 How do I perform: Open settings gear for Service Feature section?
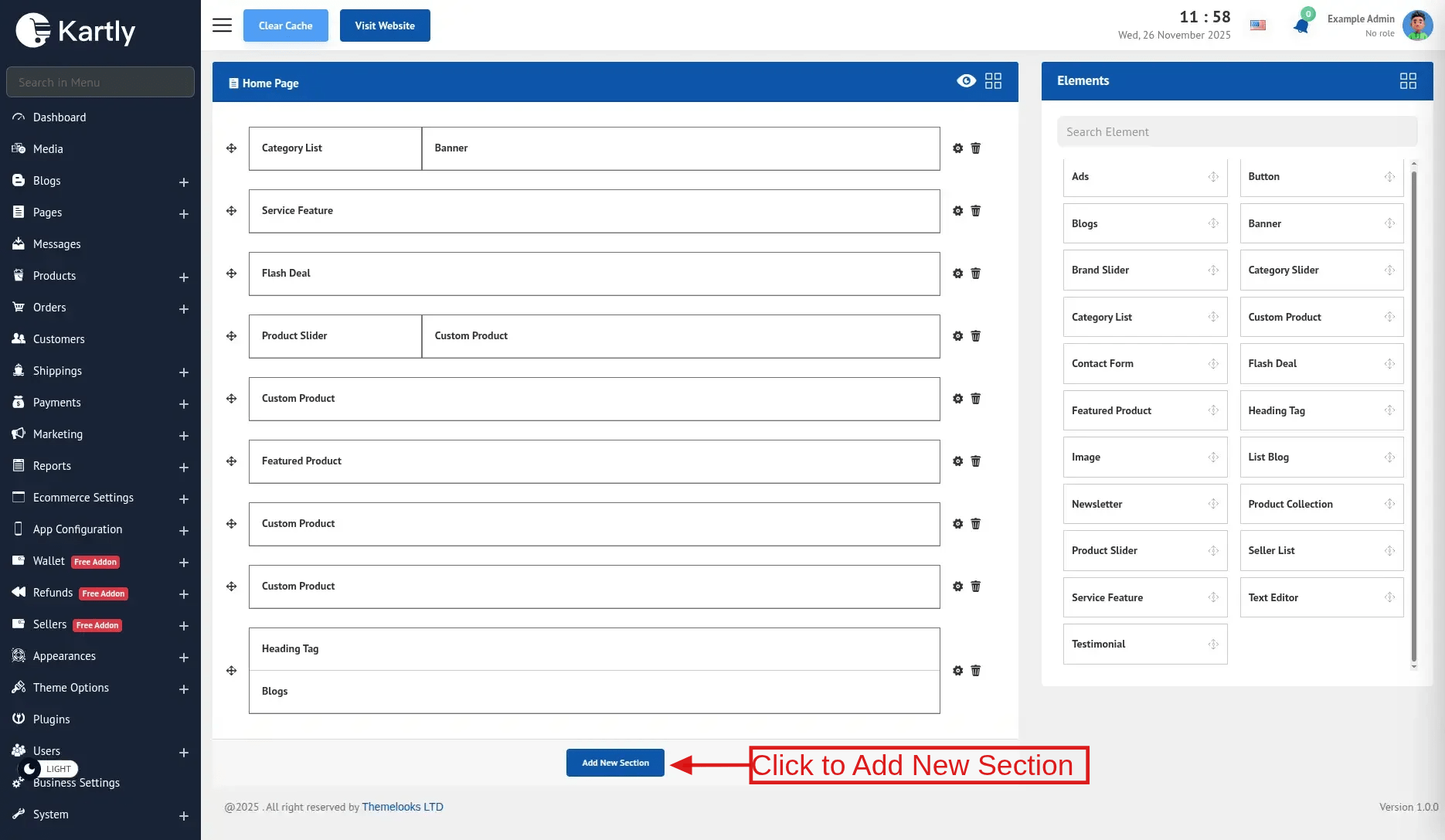coord(957,211)
